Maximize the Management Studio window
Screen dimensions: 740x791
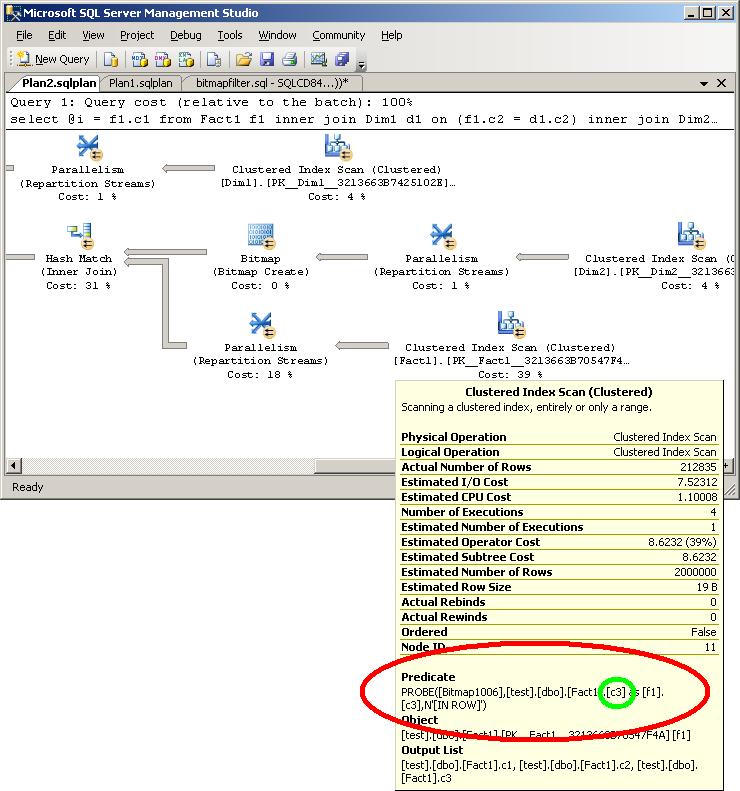click(x=708, y=13)
